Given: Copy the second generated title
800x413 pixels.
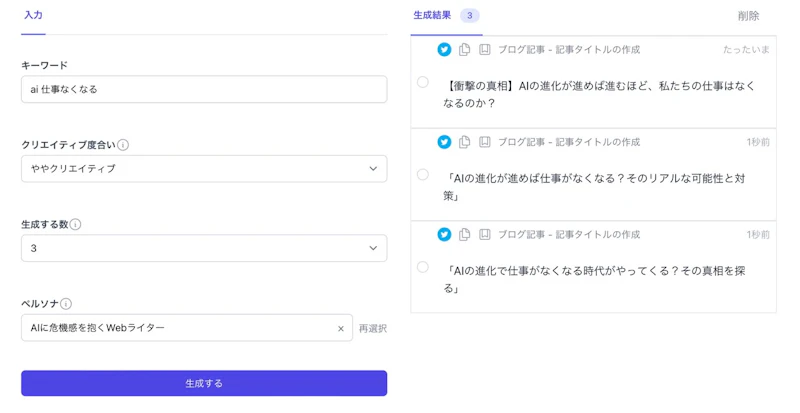Looking at the screenshot, I should click(465, 142).
